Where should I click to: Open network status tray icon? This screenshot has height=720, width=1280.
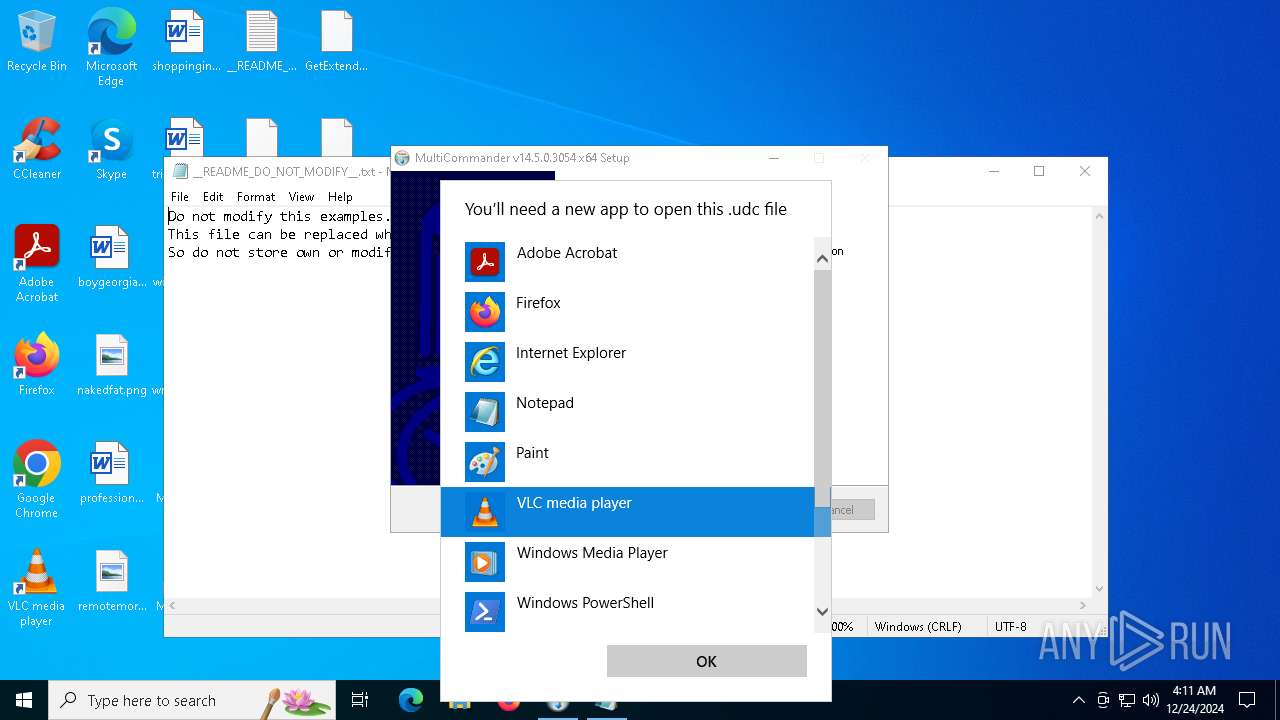tap(1127, 700)
